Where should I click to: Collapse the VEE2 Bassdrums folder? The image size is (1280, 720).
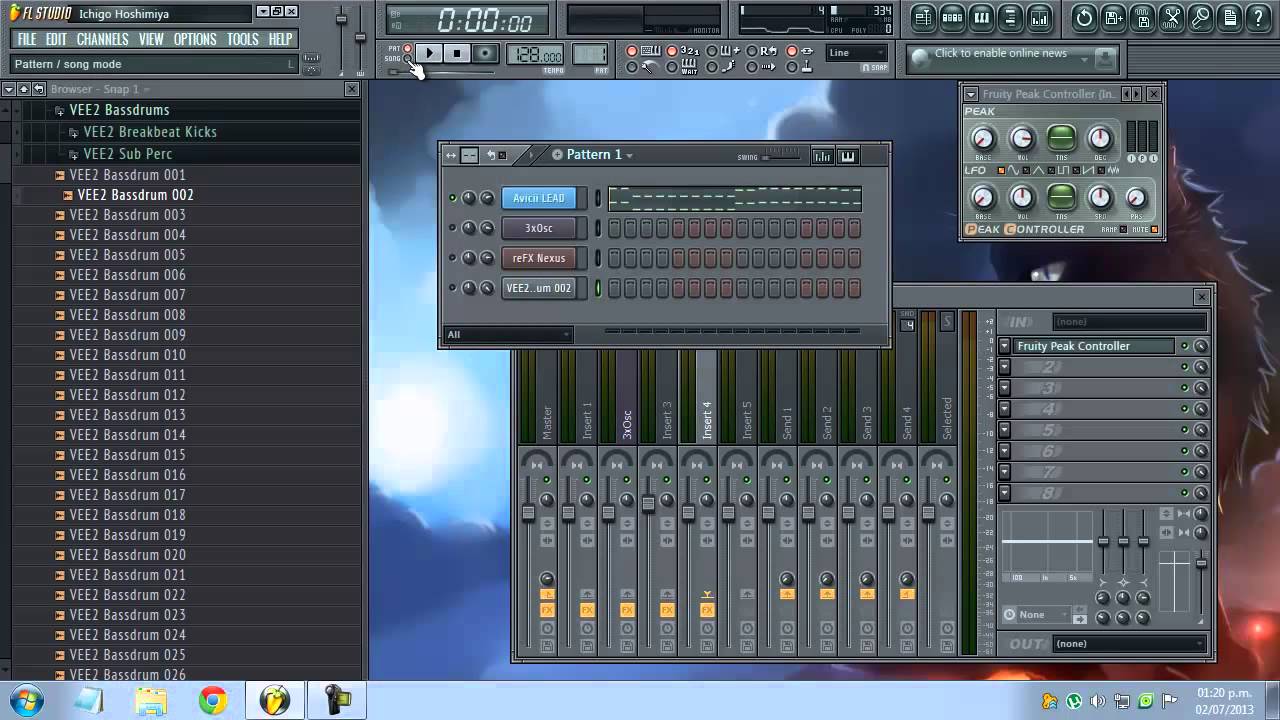(59, 111)
